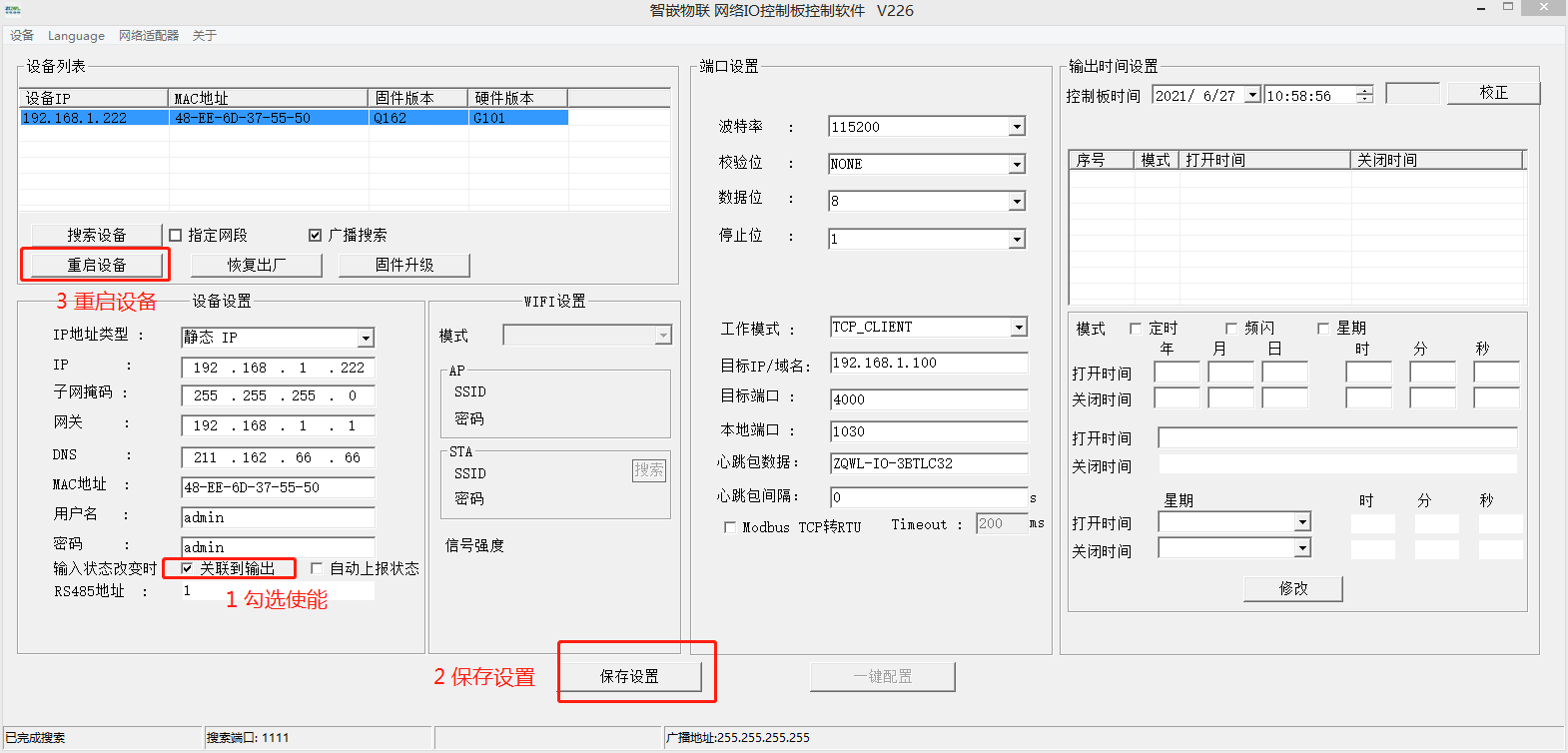This screenshot has height=753, width=1568.
Task: Click the 恢复出厂 button
Action: (257, 265)
